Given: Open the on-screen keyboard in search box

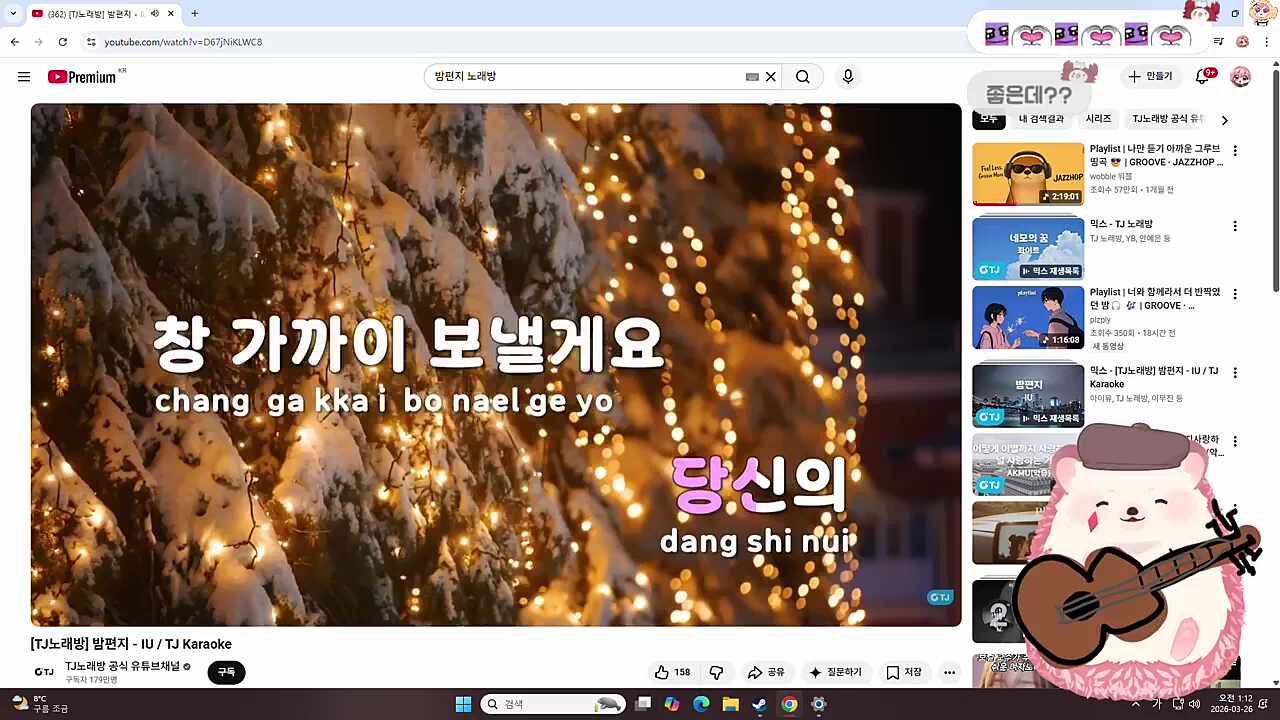Looking at the screenshot, I should click(x=752, y=77).
